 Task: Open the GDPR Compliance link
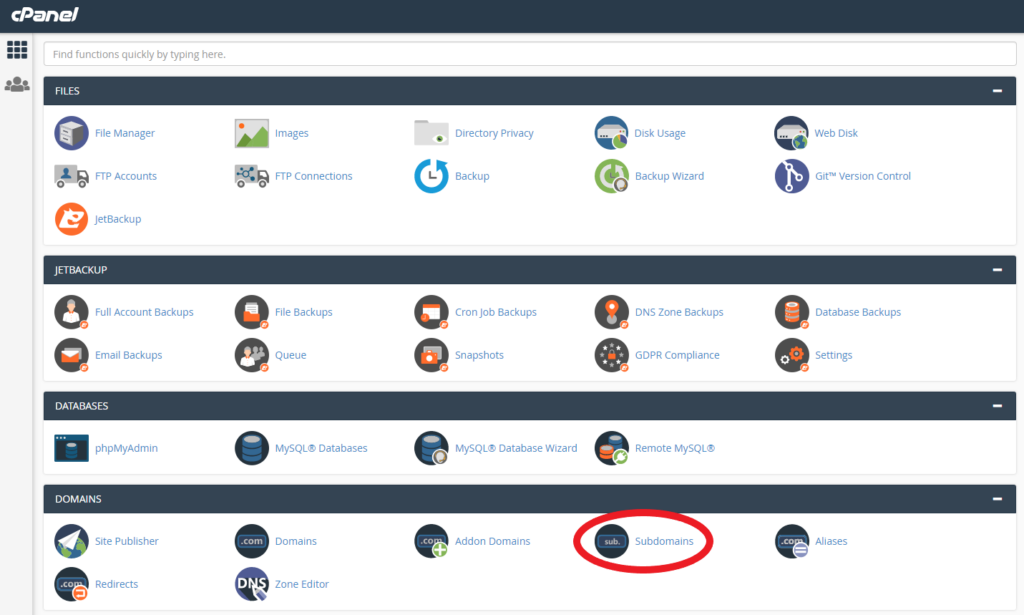[677, 355]
